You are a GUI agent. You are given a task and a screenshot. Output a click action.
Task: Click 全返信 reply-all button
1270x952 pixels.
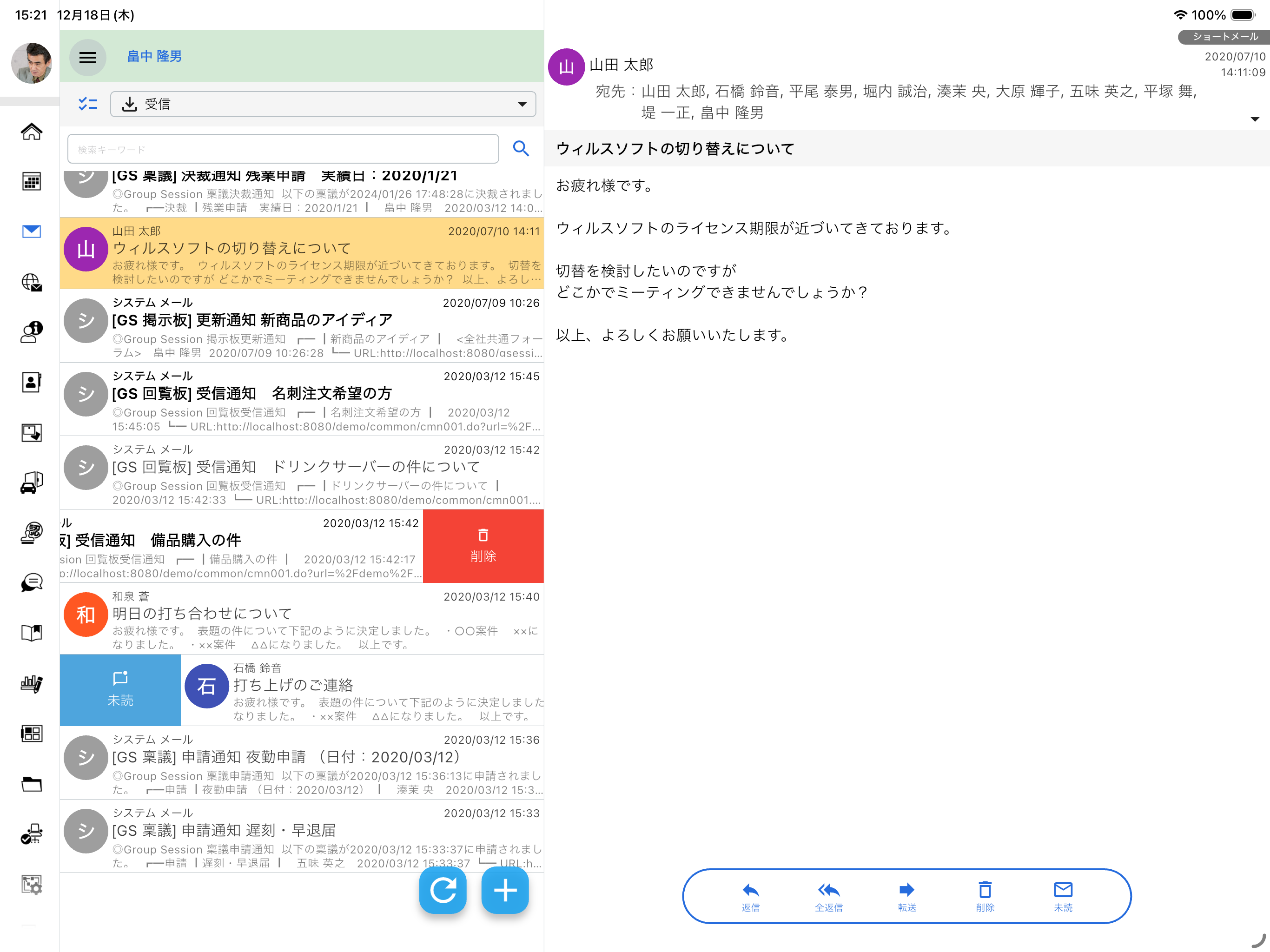(x=828, y=896)
